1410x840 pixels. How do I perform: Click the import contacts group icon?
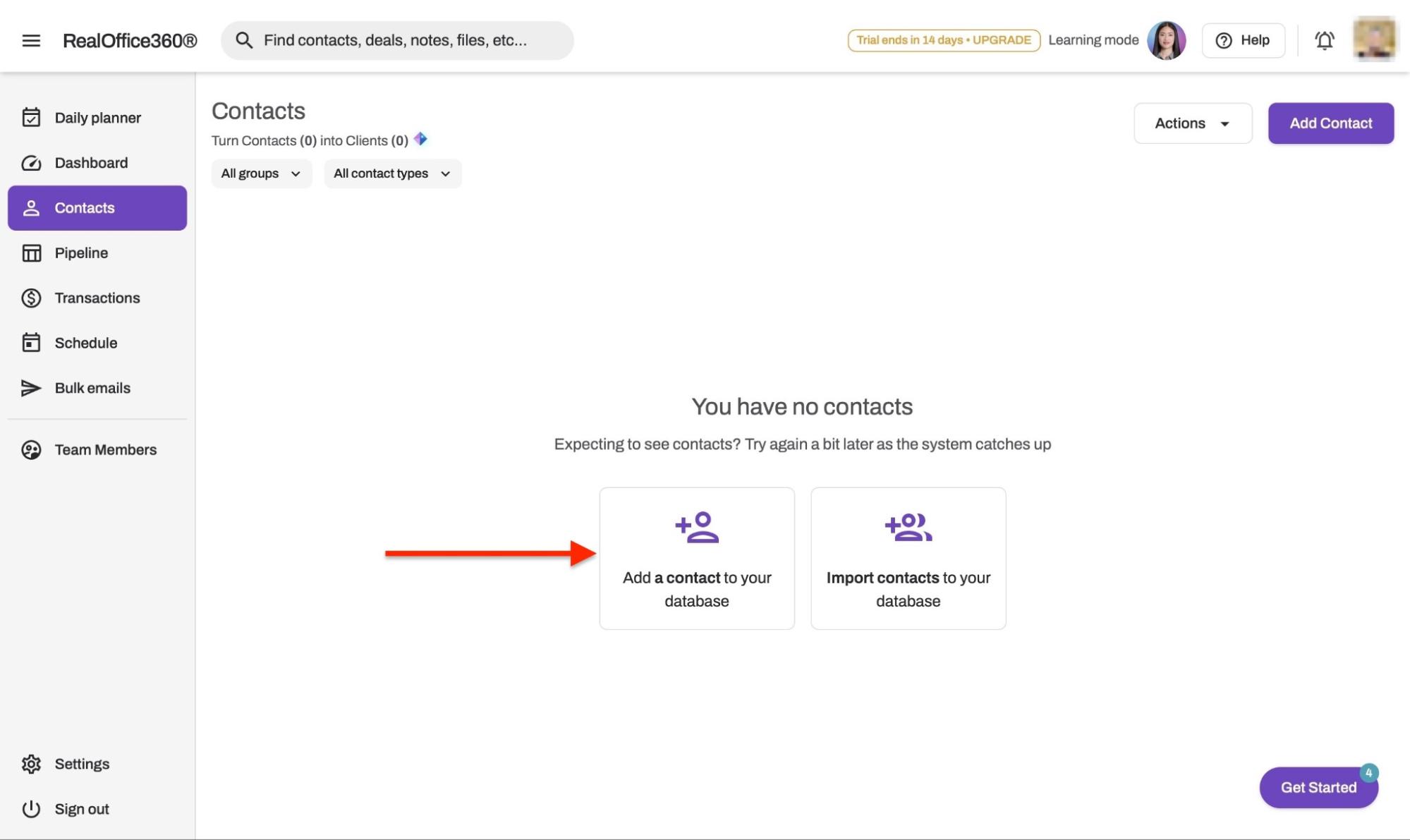[x=908, y=528]
